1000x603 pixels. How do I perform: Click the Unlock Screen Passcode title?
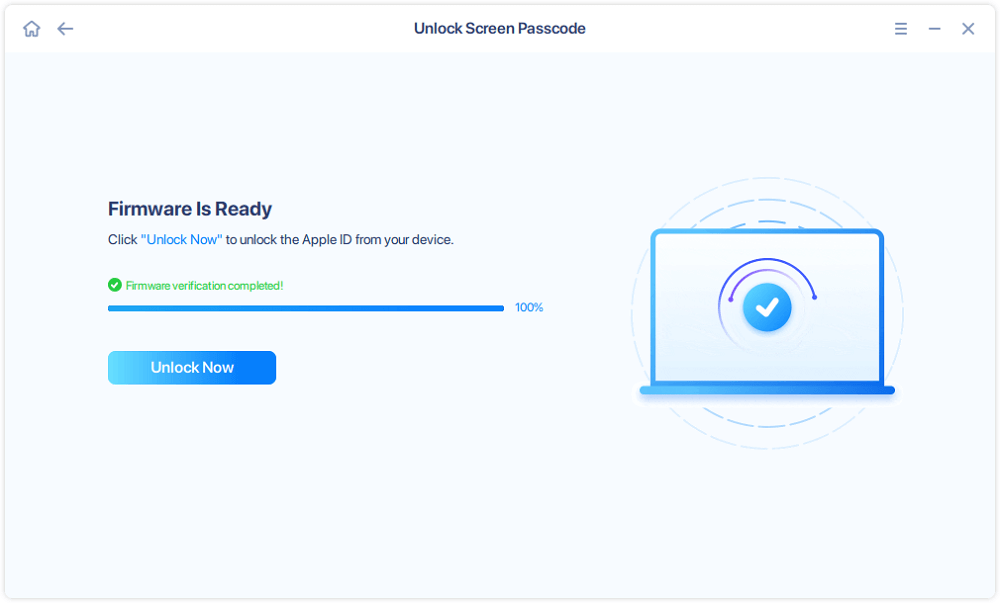coord(499,29)
